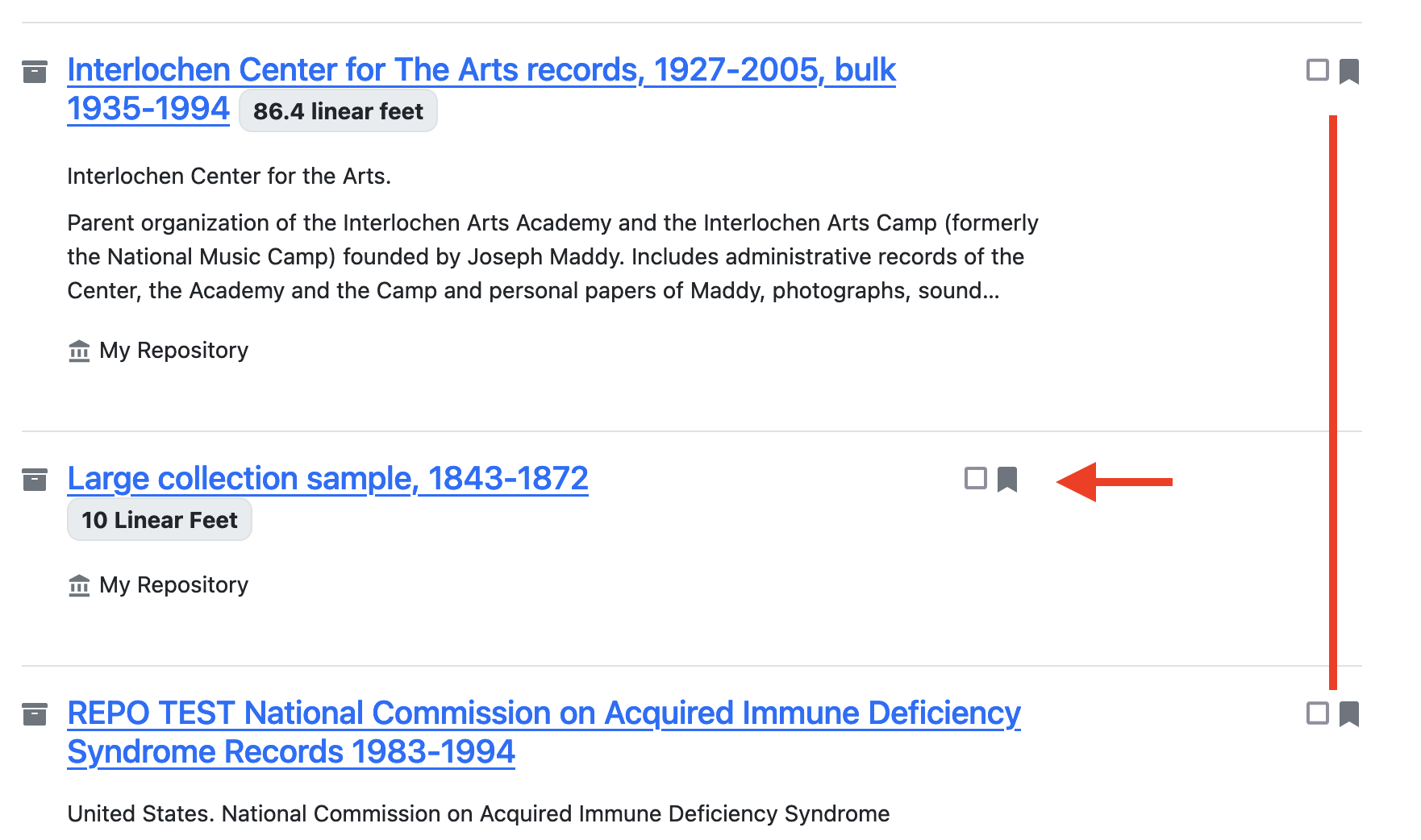Click the 86.4 linear feet extent badge
The height and width of the screenshot is (840, 1421).
338,111
